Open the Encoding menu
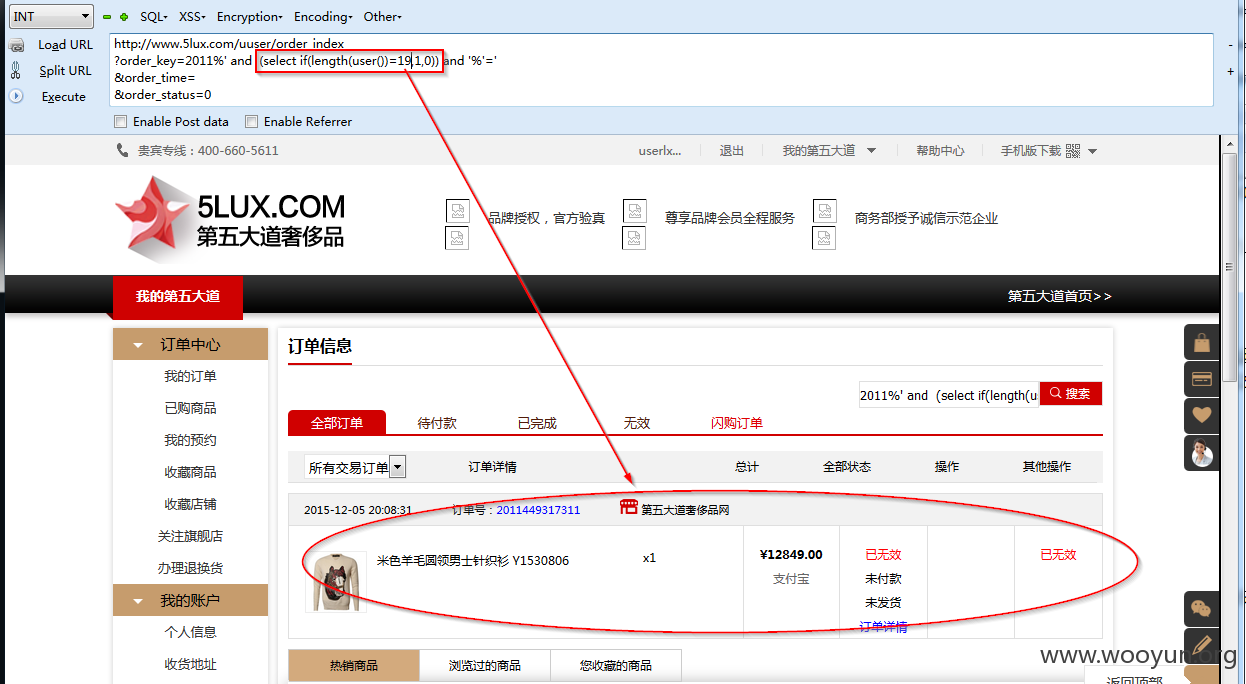The image size is (1246, 684). pyautogui.click(x=322, y=17)
